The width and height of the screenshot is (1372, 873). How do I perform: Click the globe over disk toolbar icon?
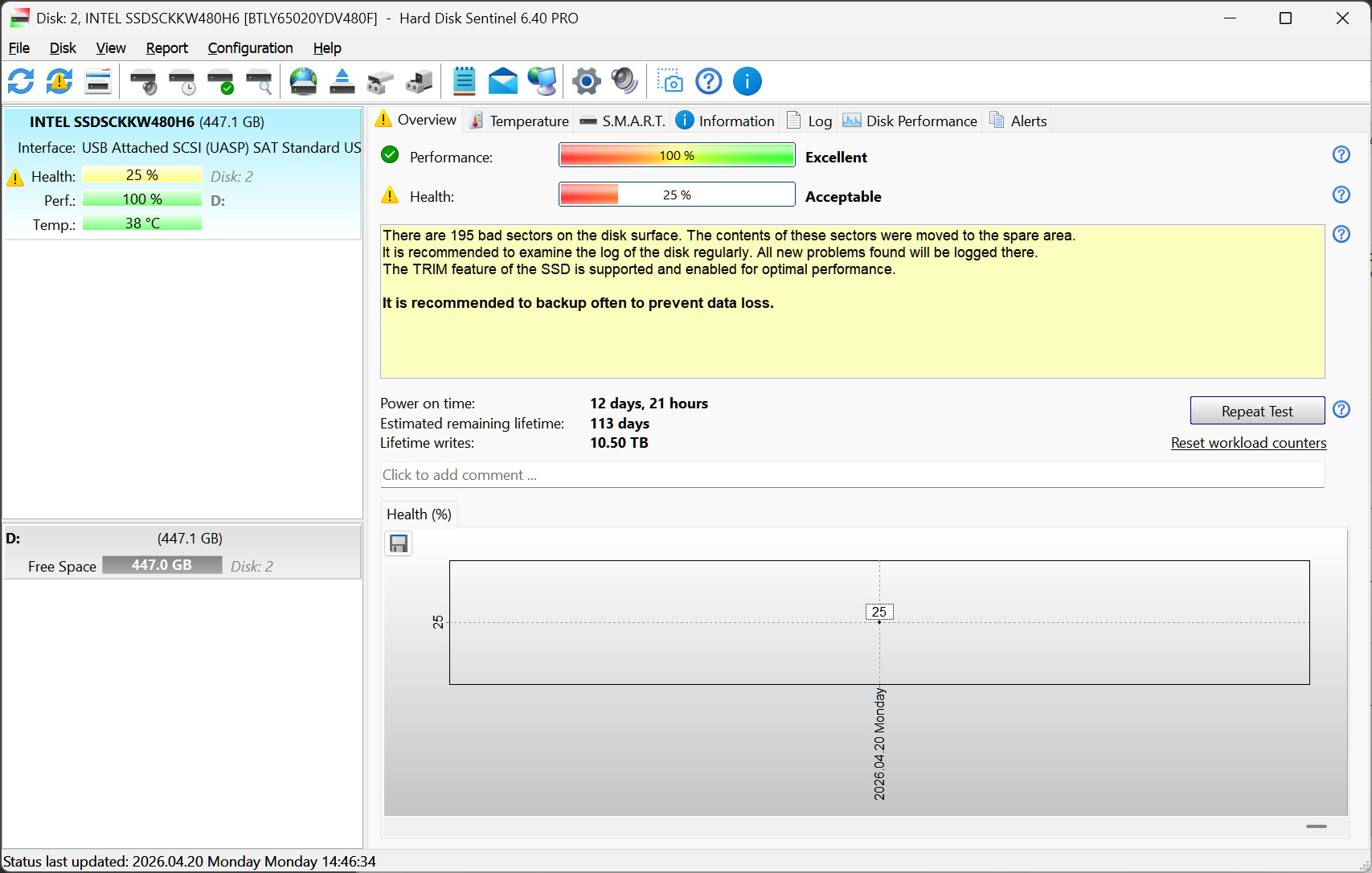point(304,81)
